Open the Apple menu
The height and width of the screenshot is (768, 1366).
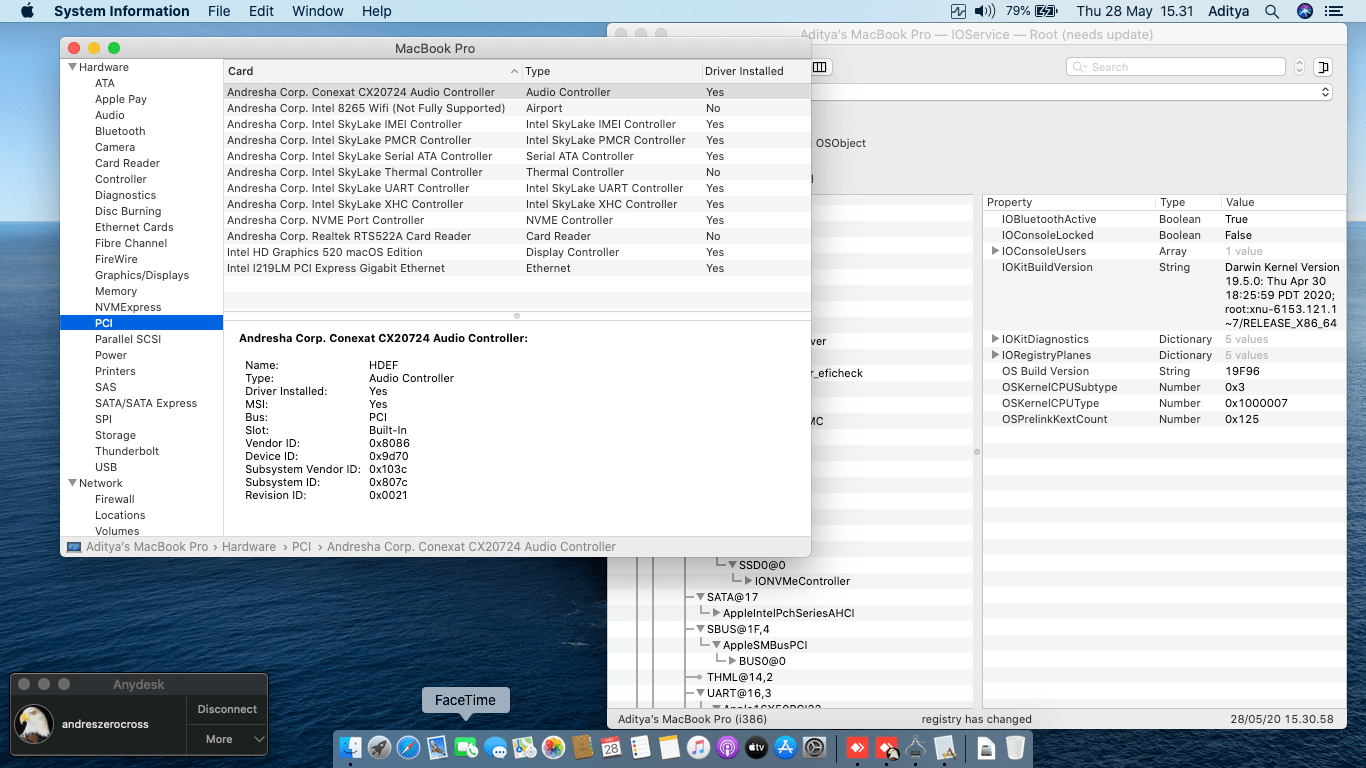pos(27,11)
